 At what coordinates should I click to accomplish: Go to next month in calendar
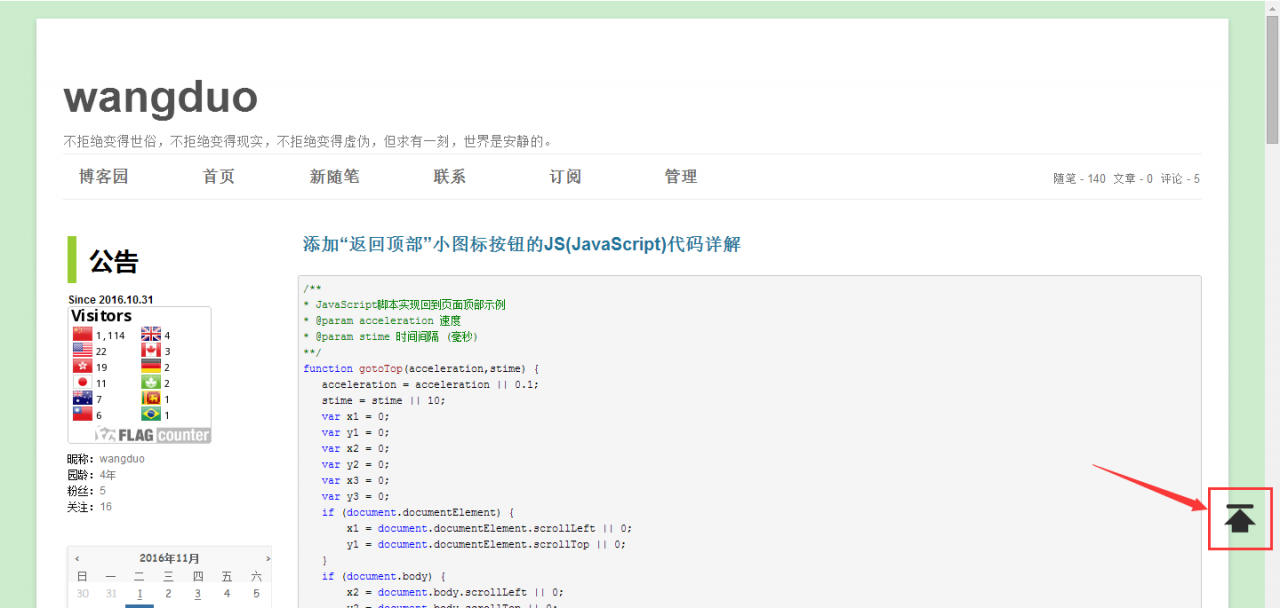click(x=267, y=559)
